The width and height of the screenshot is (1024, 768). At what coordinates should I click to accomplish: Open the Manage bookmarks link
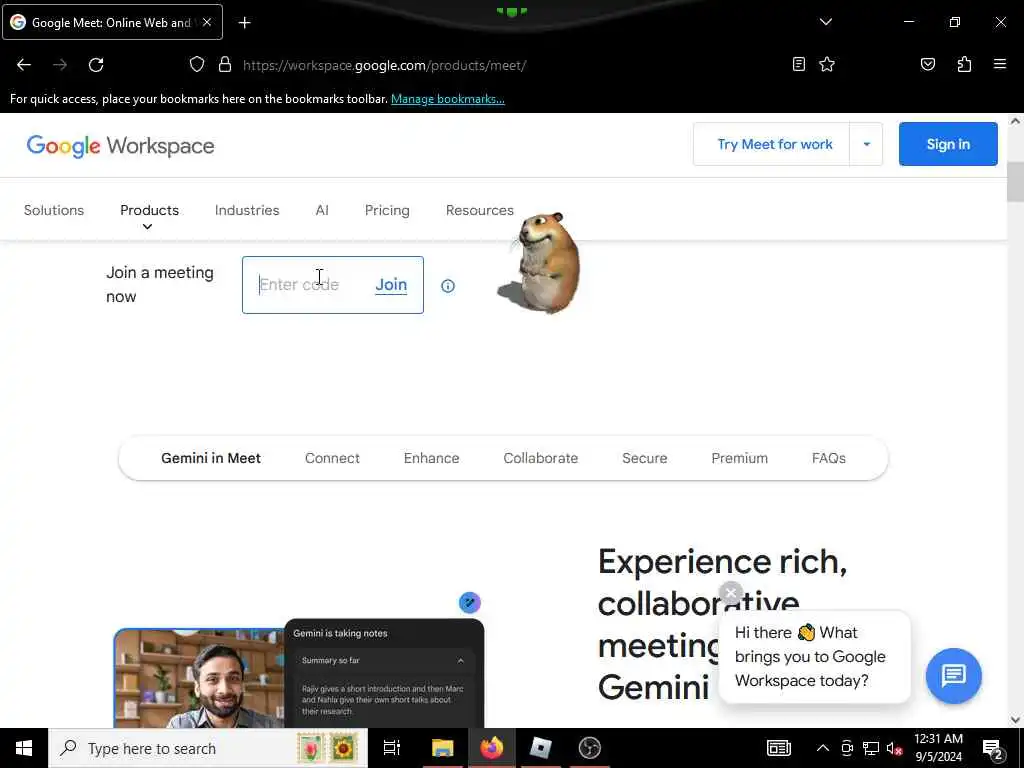[447, 99]
